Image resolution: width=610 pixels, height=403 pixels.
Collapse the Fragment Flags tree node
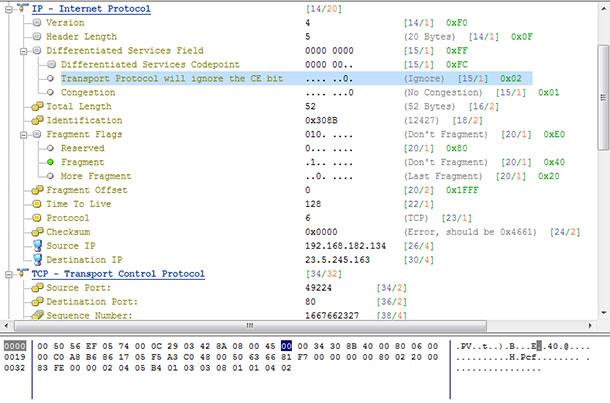23,133
